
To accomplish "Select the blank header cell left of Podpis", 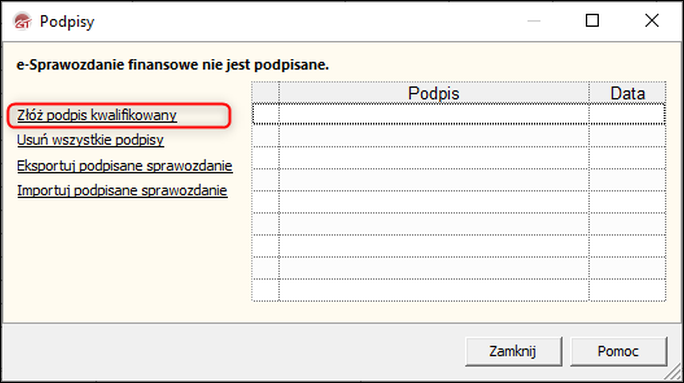I will click(x=265, y=93).
